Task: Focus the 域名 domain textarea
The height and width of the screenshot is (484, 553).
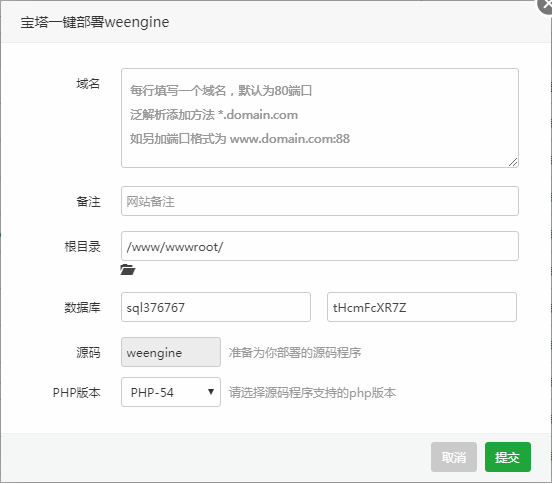Action: pos(320,118)
